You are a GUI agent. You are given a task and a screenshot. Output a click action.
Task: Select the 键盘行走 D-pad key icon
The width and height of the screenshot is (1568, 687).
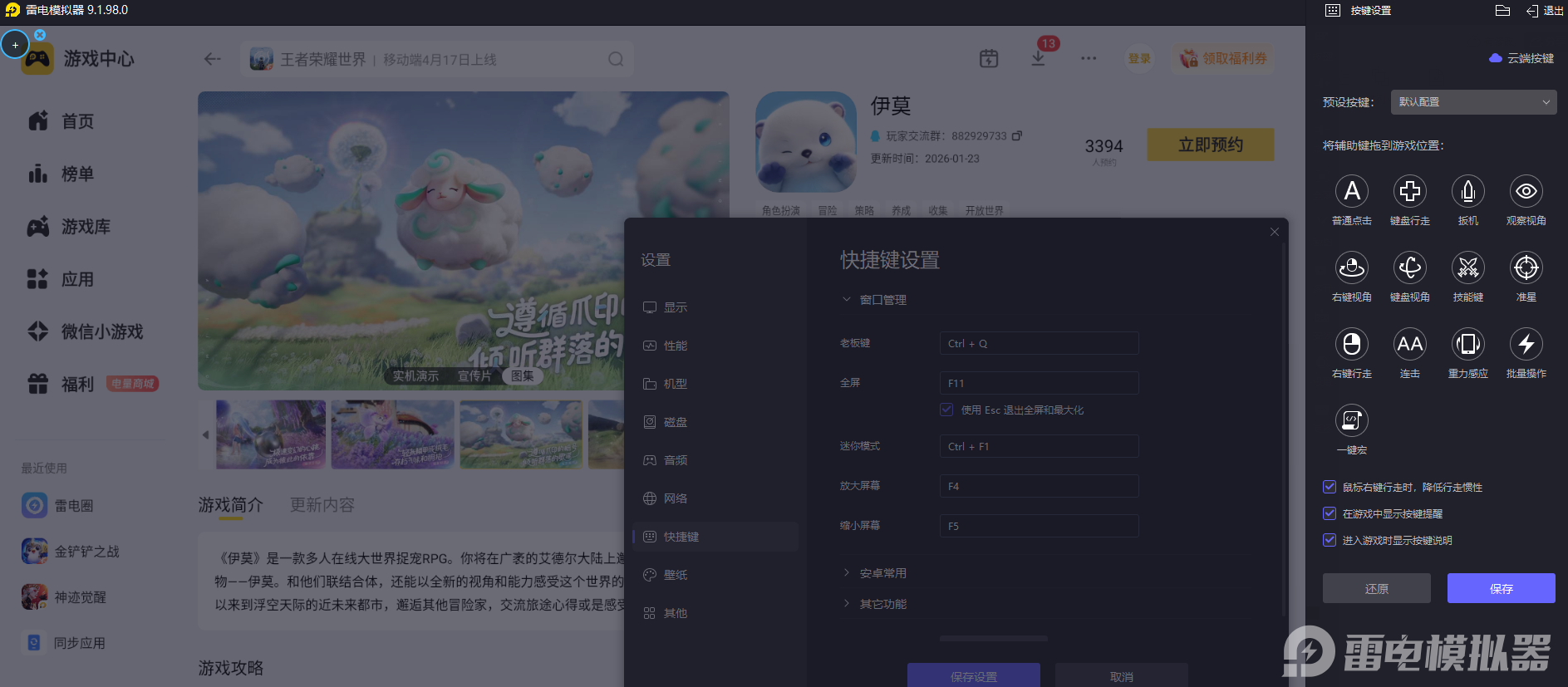click(x=1410, y=191)
